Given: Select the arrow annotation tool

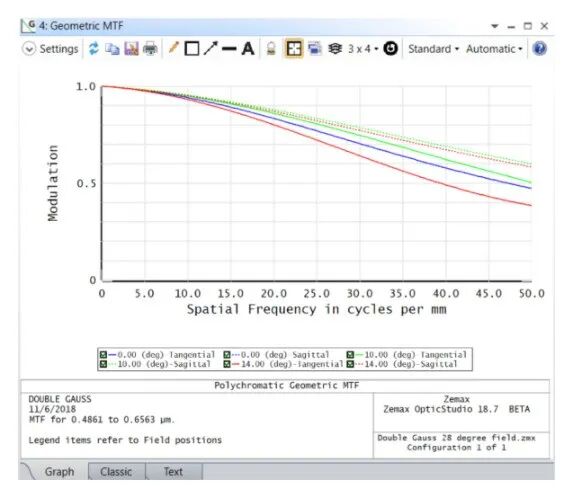Looking at the screenshot, I should pyautogui.click(x=210, y=48).
